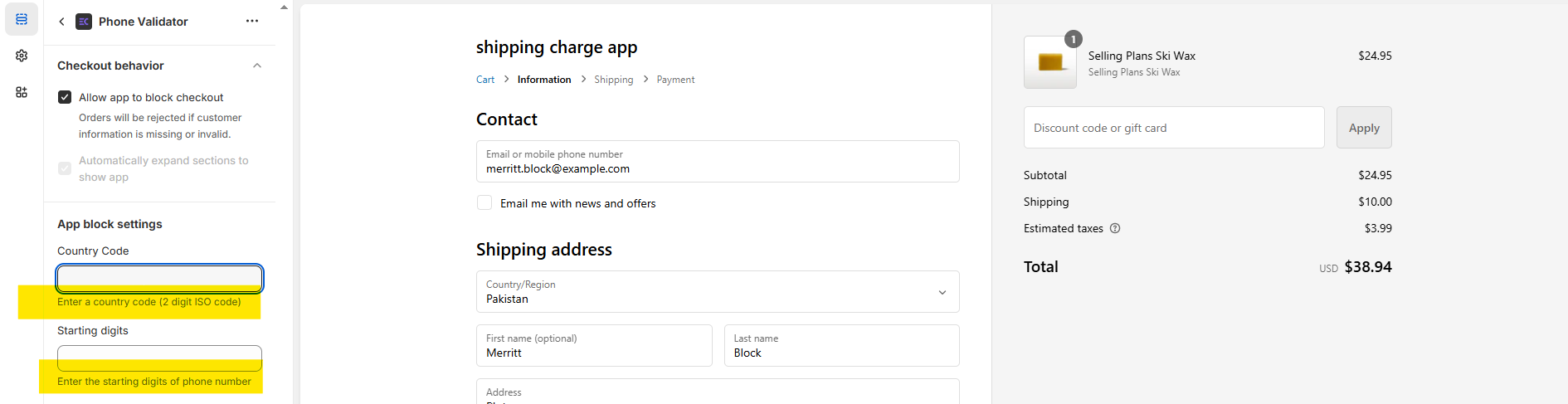
Task: Select the Payment breadcrumb step
Action: (675, 80)
